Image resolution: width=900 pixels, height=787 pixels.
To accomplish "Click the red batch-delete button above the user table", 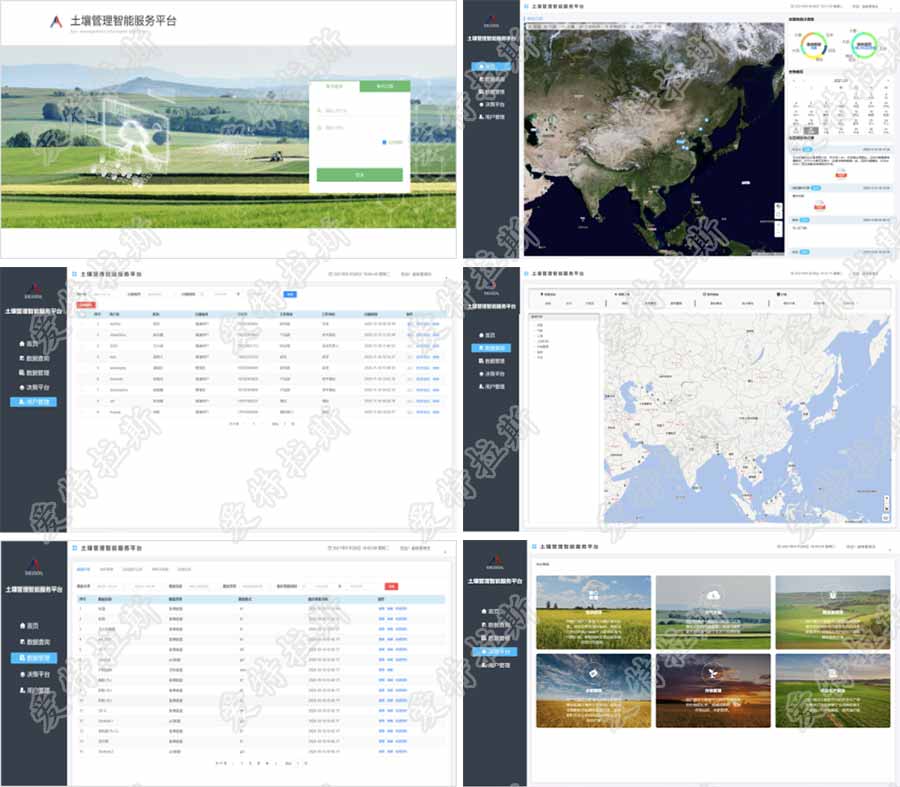I will 87,304.
